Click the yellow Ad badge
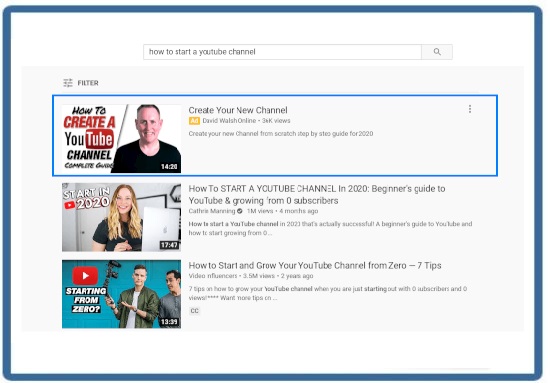Viewport: 550px width, 383px height. coord(194,121)
